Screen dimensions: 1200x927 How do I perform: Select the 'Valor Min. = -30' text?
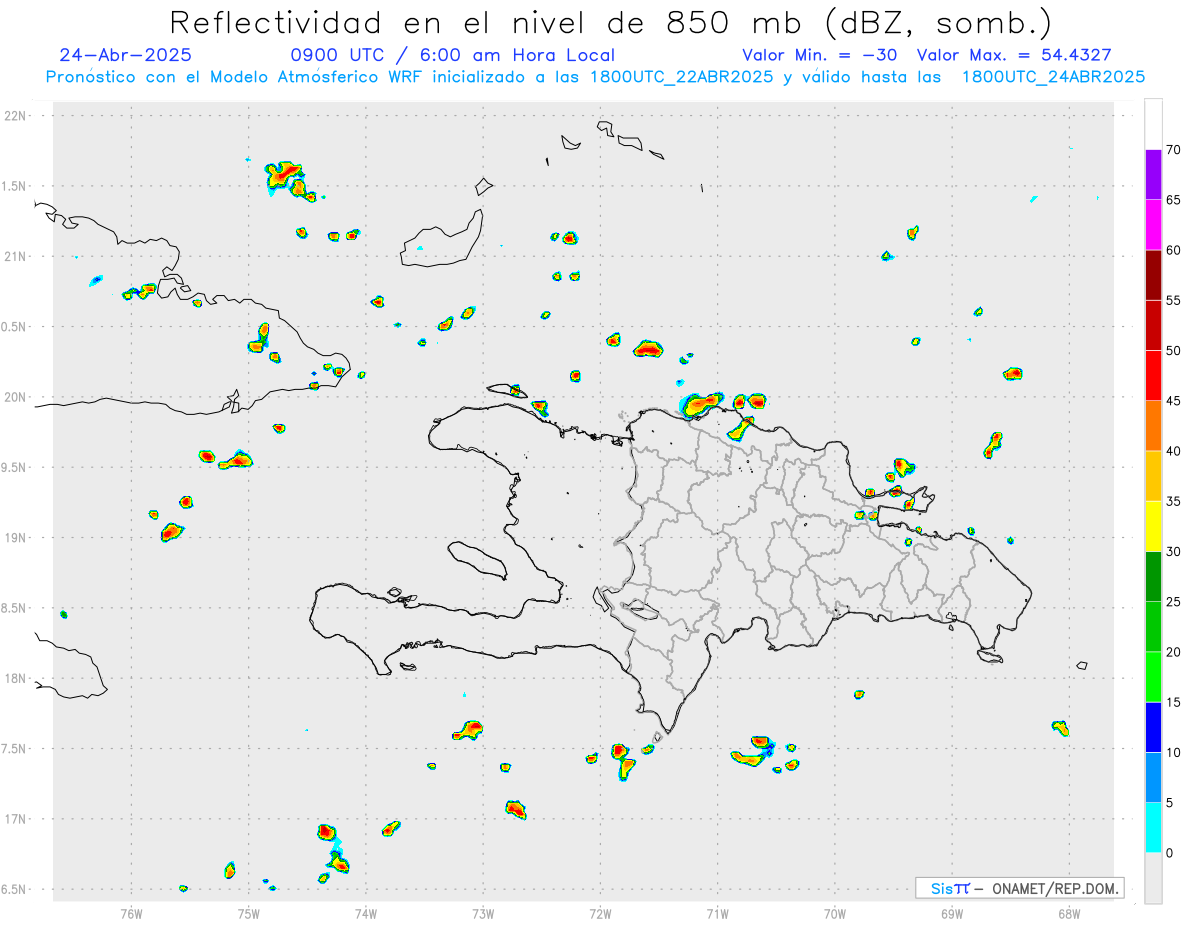[x=821, y=55]
